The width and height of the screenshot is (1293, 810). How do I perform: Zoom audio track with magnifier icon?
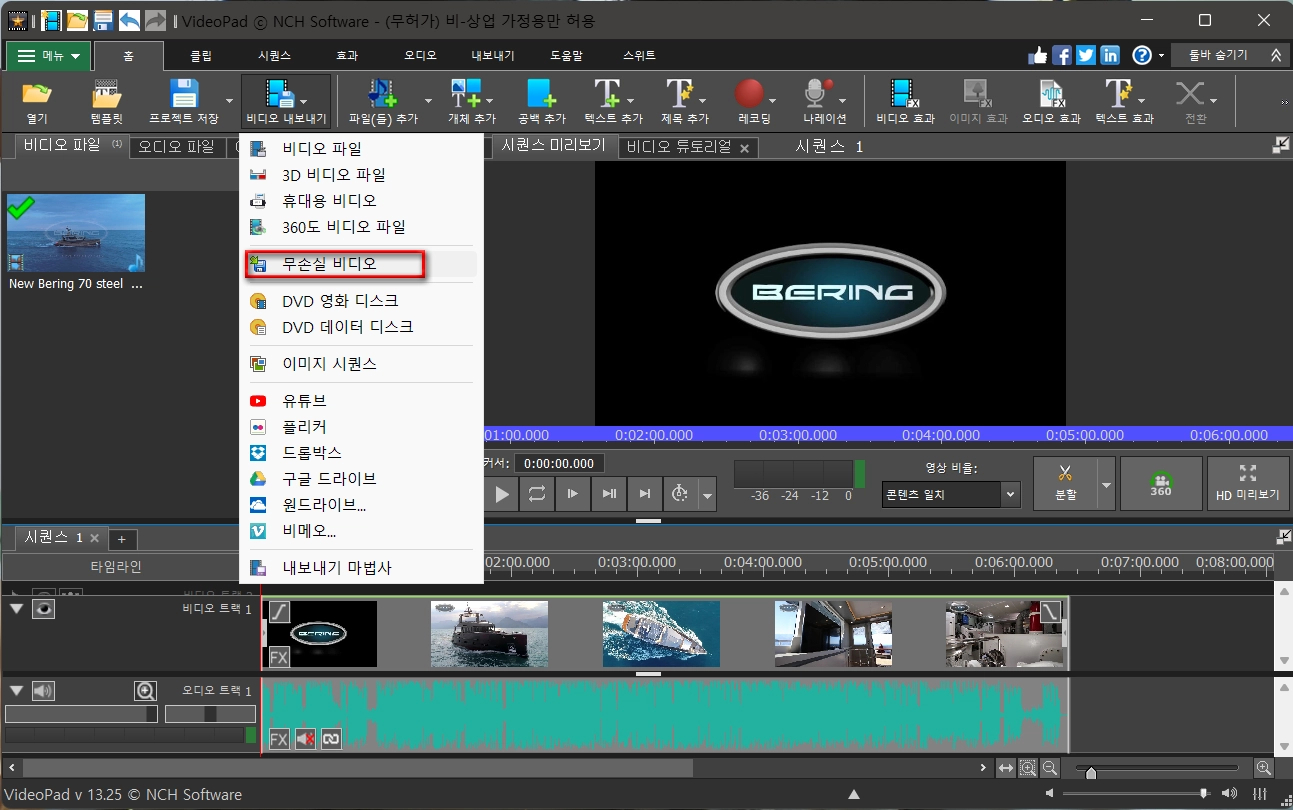coord(146,690)
